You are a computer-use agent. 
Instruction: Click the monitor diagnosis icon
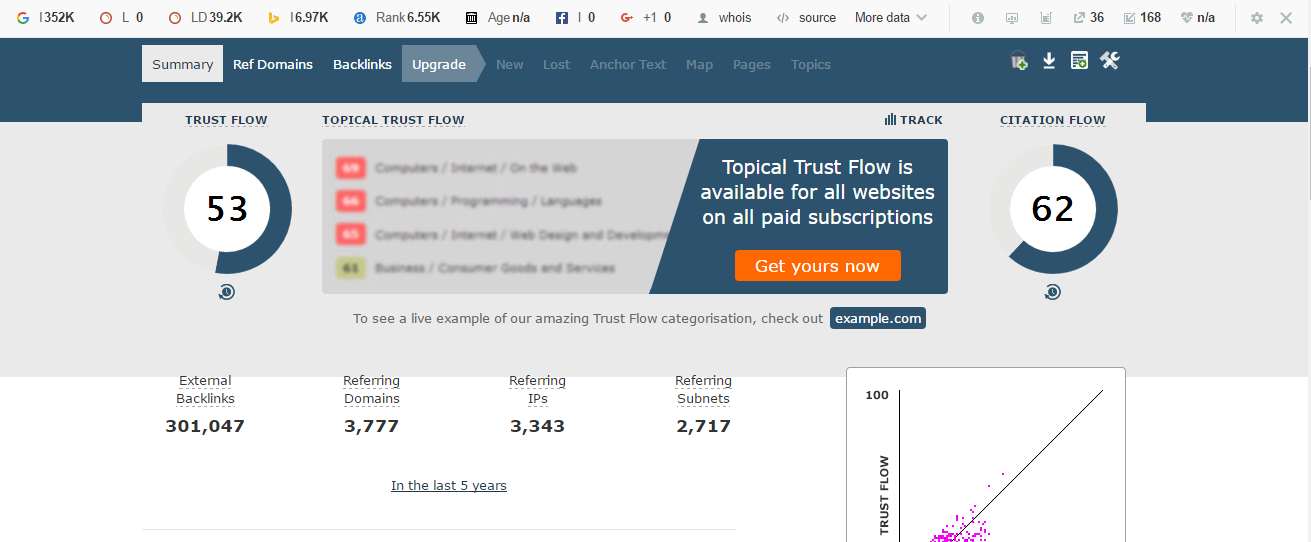tap(1012, 18)
